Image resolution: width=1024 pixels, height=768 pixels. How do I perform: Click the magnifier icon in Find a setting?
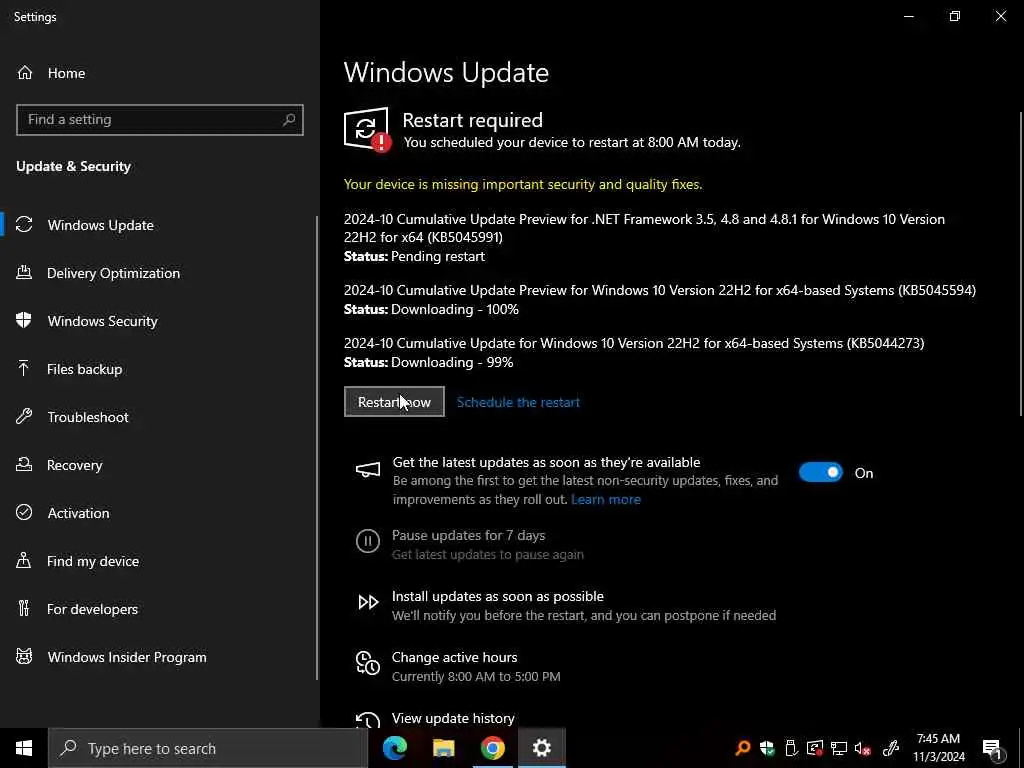[x=289, y=120]
